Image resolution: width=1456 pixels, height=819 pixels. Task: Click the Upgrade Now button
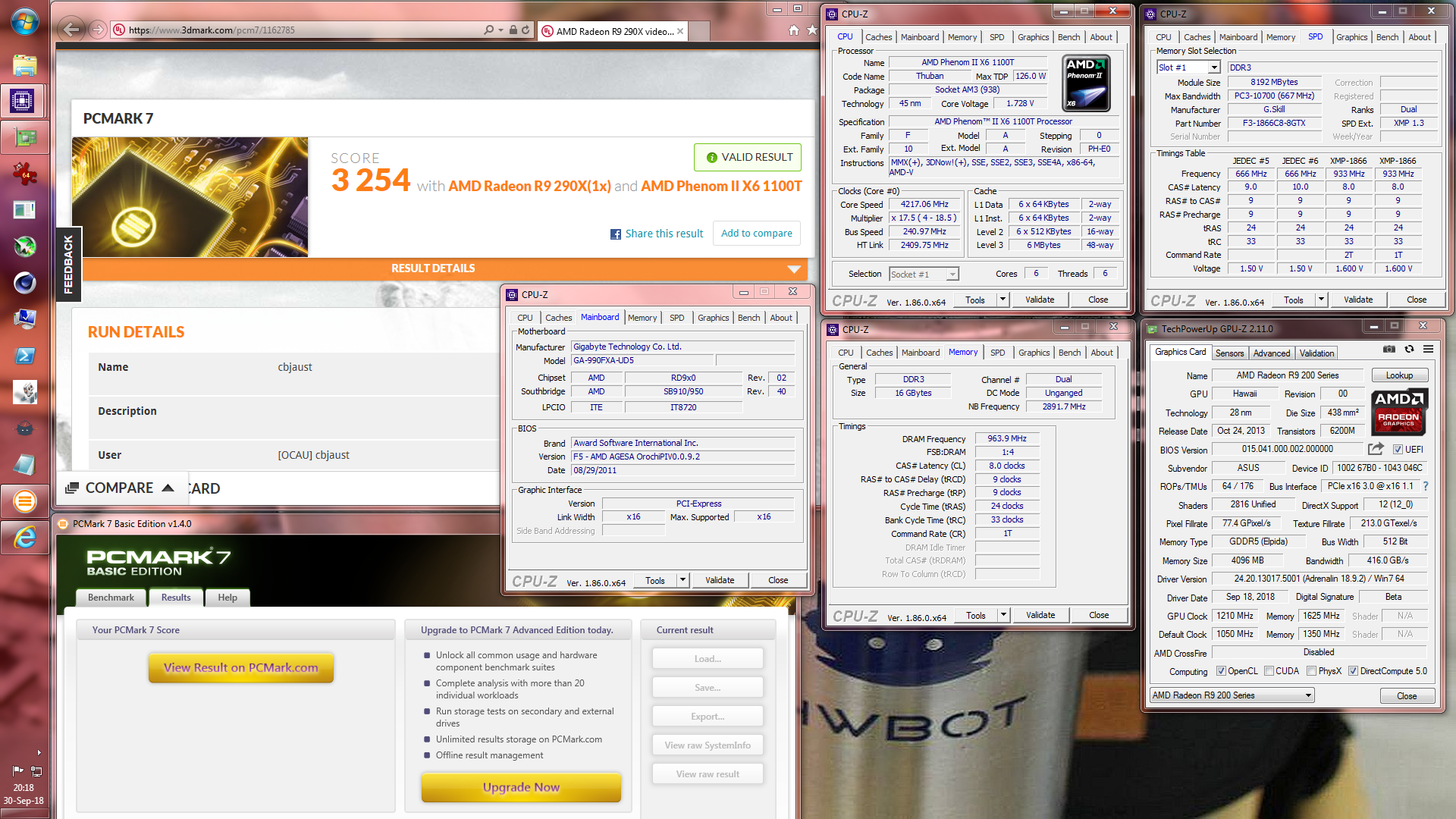tap(521, 787)
